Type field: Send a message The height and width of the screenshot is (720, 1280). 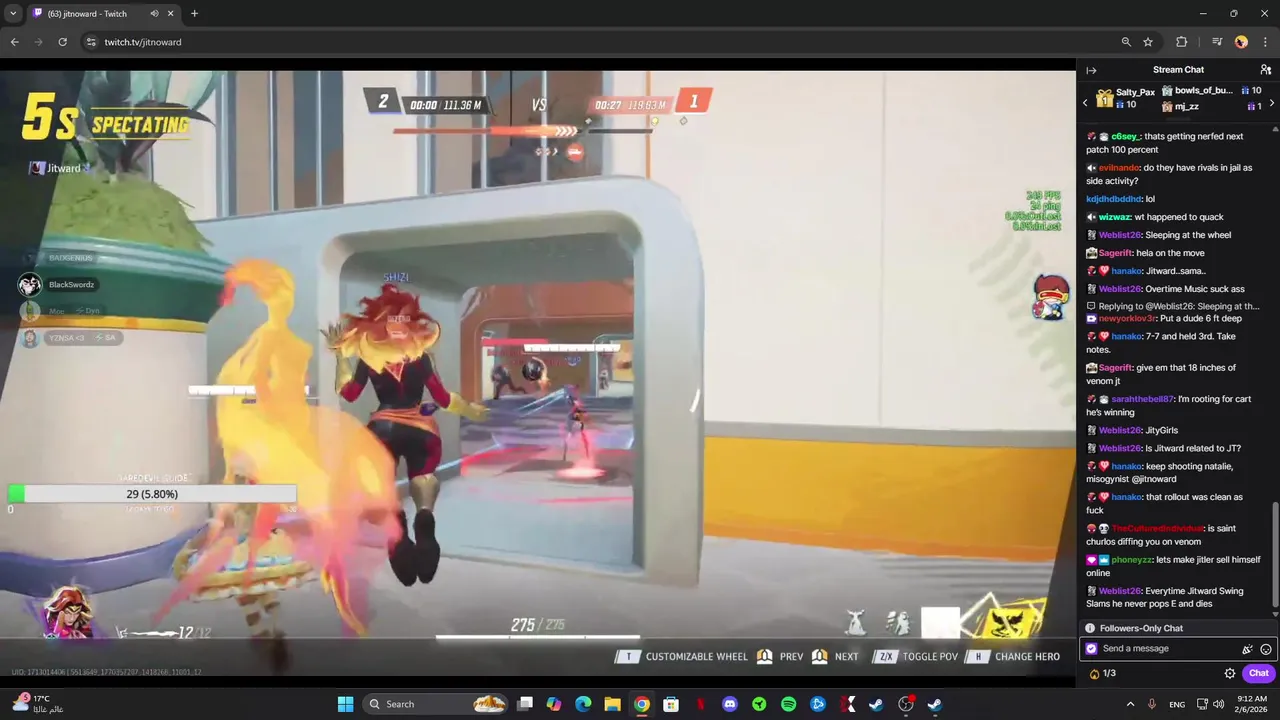[x=1168, y=648]
